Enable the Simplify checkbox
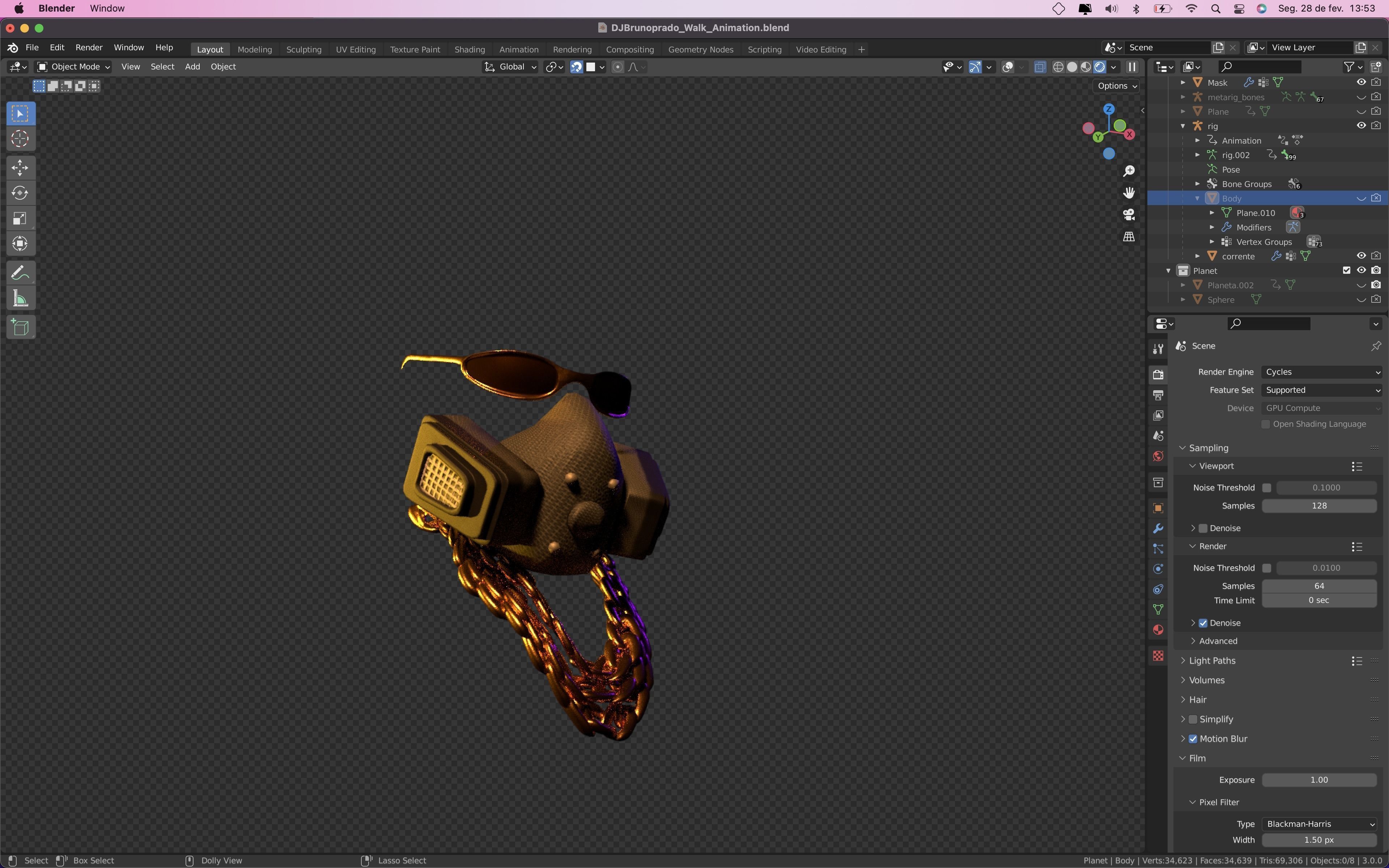 click(x=1193, y=719)
